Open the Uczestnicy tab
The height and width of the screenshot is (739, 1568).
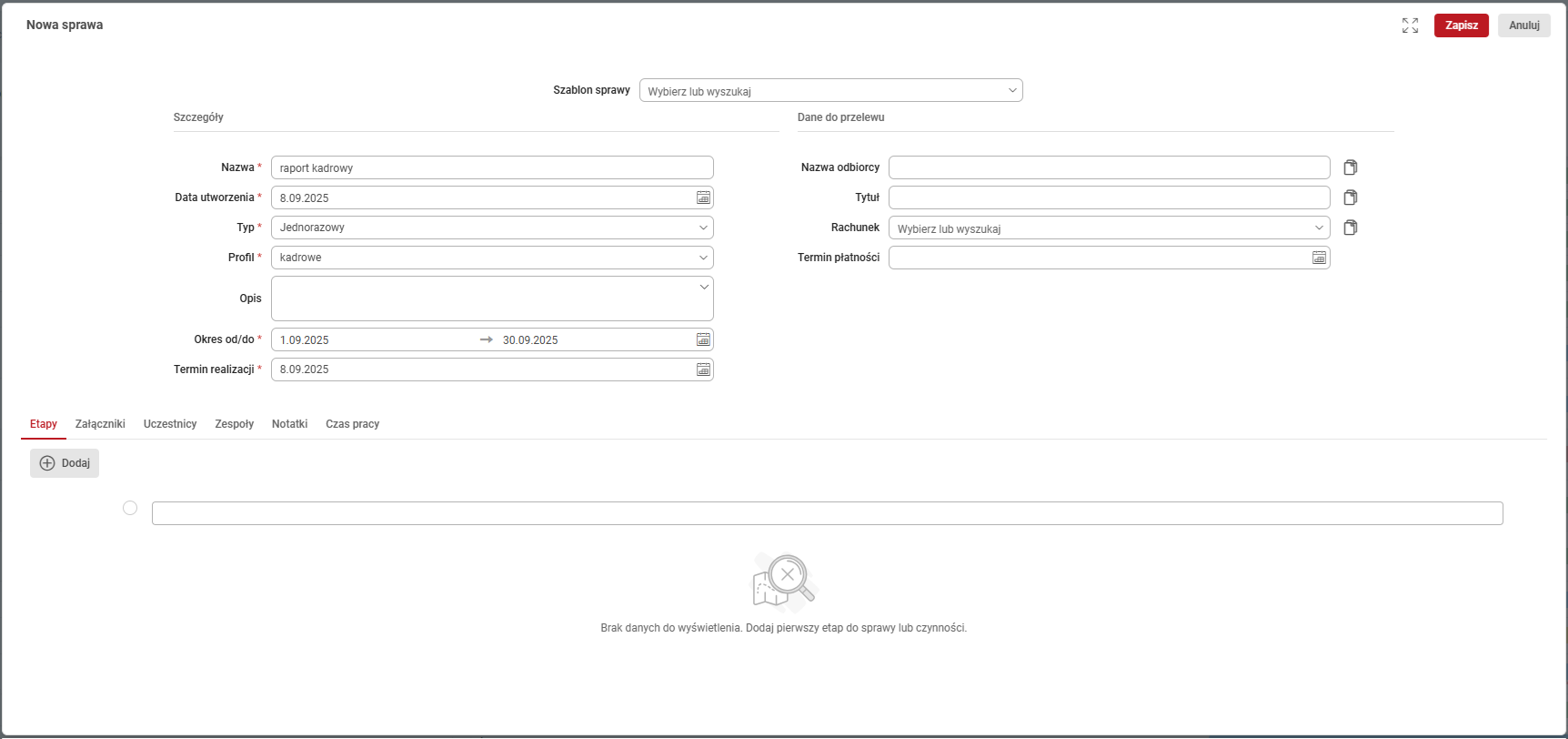(170, 424)
